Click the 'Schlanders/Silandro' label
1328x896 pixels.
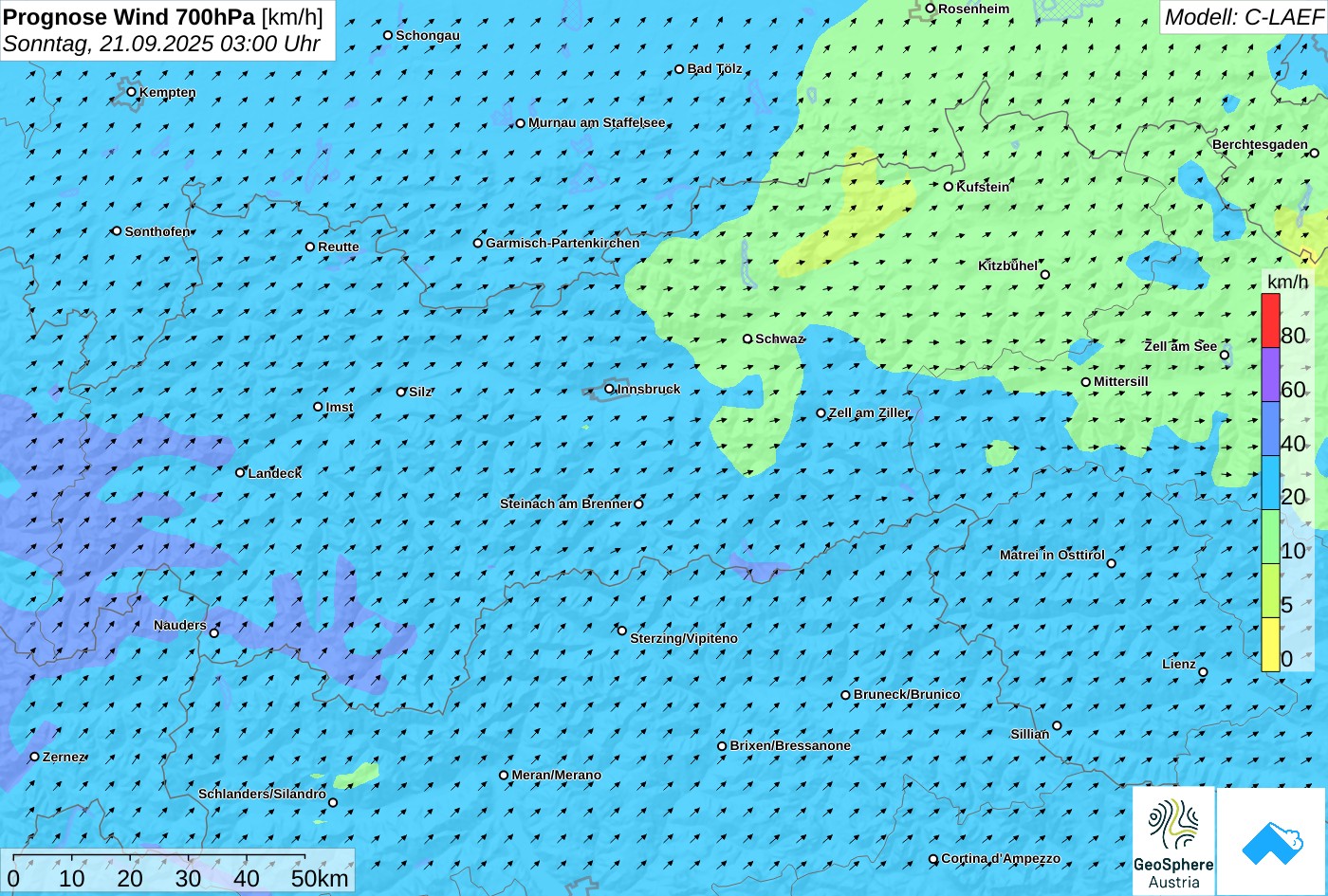(262, 794)
